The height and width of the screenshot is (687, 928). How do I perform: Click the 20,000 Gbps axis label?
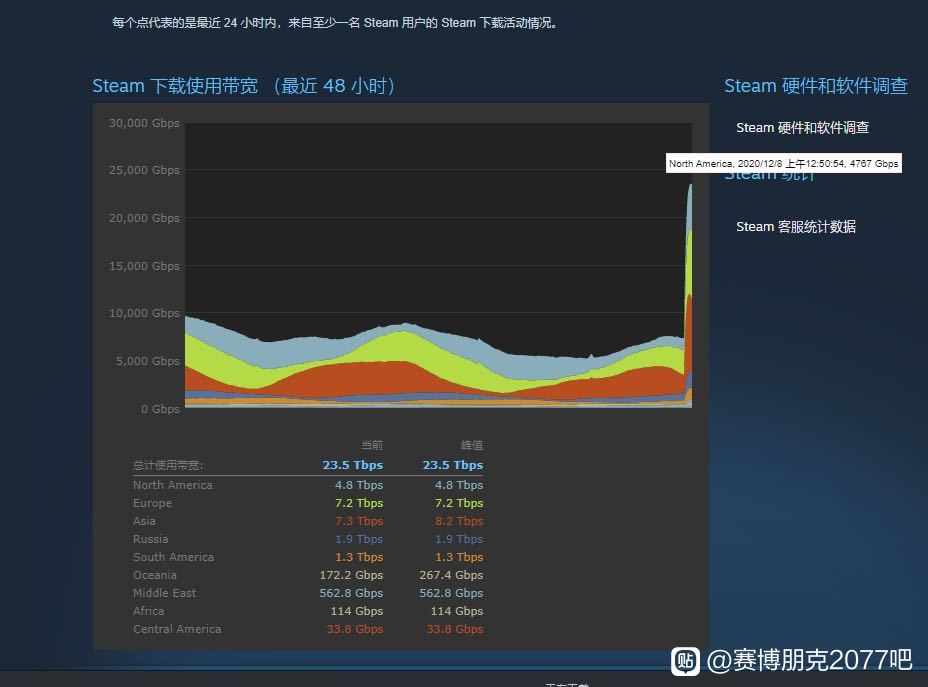click(x=144, y=218)
